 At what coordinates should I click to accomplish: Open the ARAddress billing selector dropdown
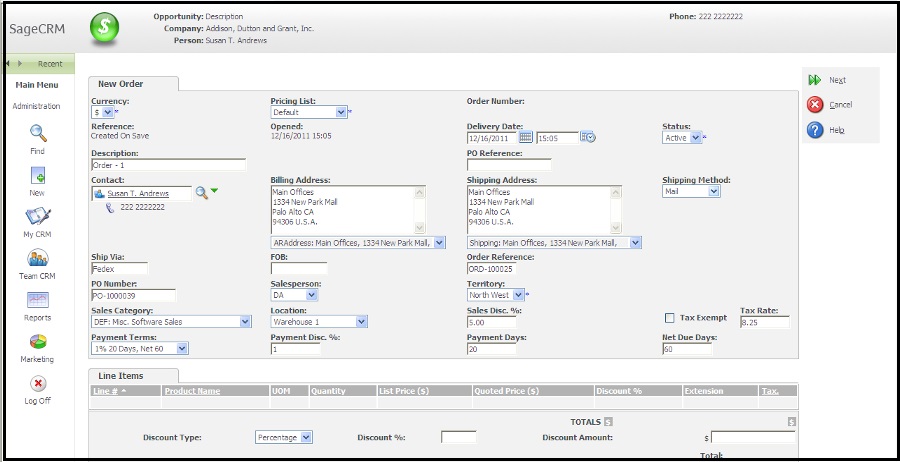(358, 243)
